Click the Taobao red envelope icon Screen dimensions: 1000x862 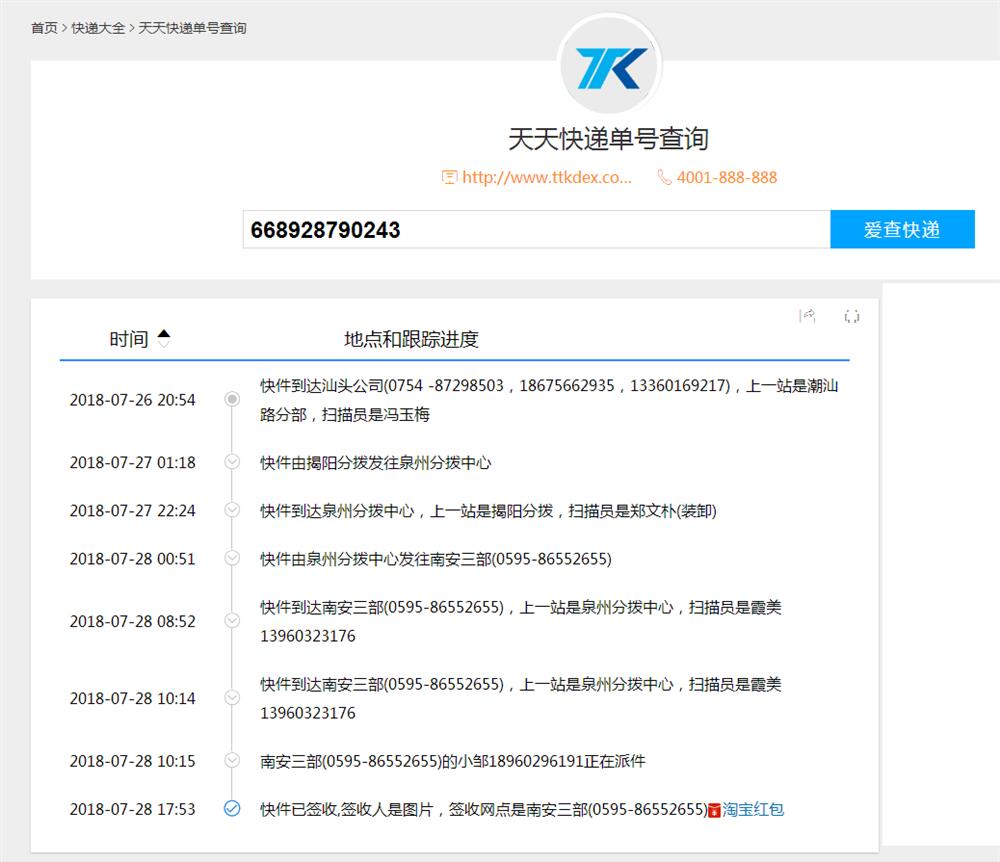(714, 810)
